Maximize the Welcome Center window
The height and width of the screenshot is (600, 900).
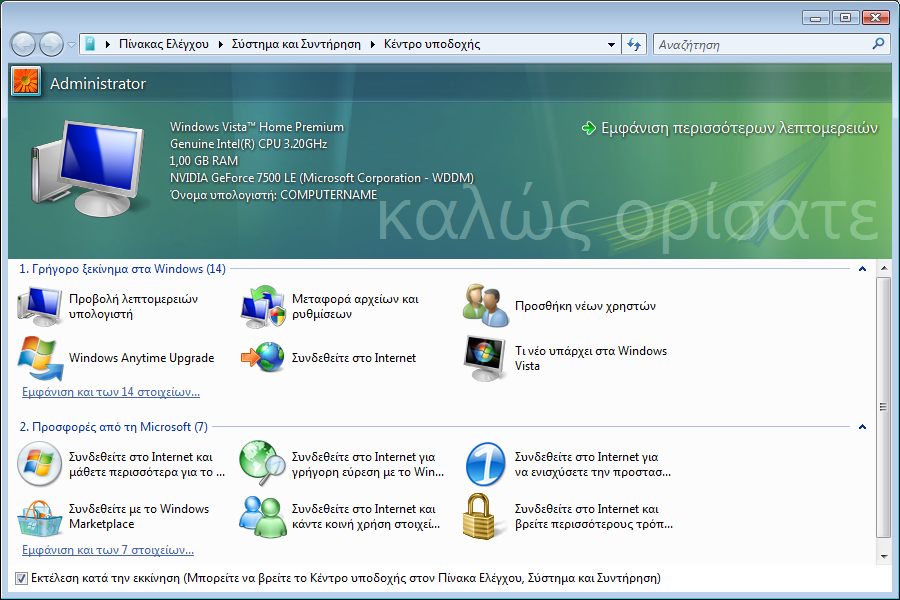[845, 18]
